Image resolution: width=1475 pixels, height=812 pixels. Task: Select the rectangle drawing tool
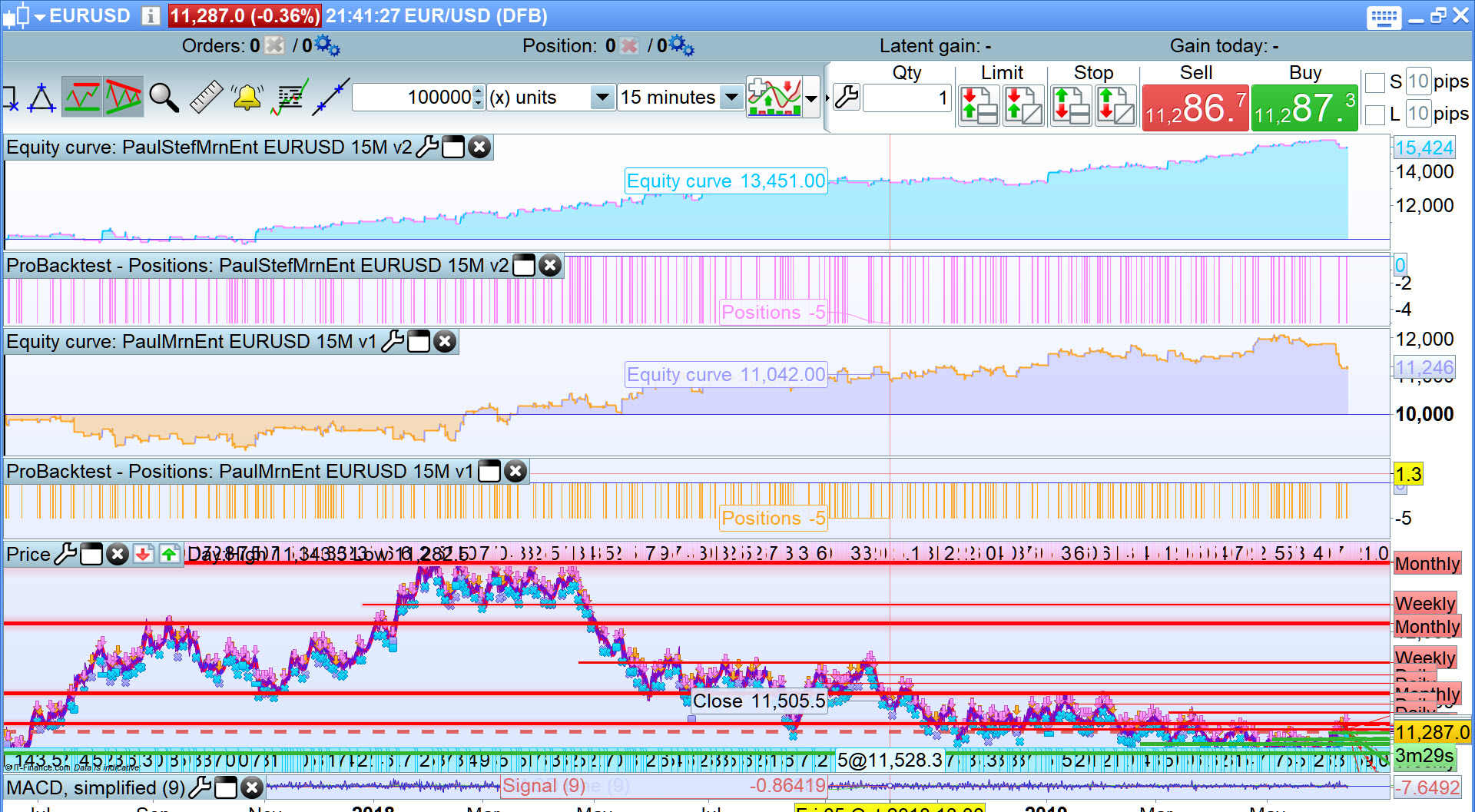coord(10,98)
